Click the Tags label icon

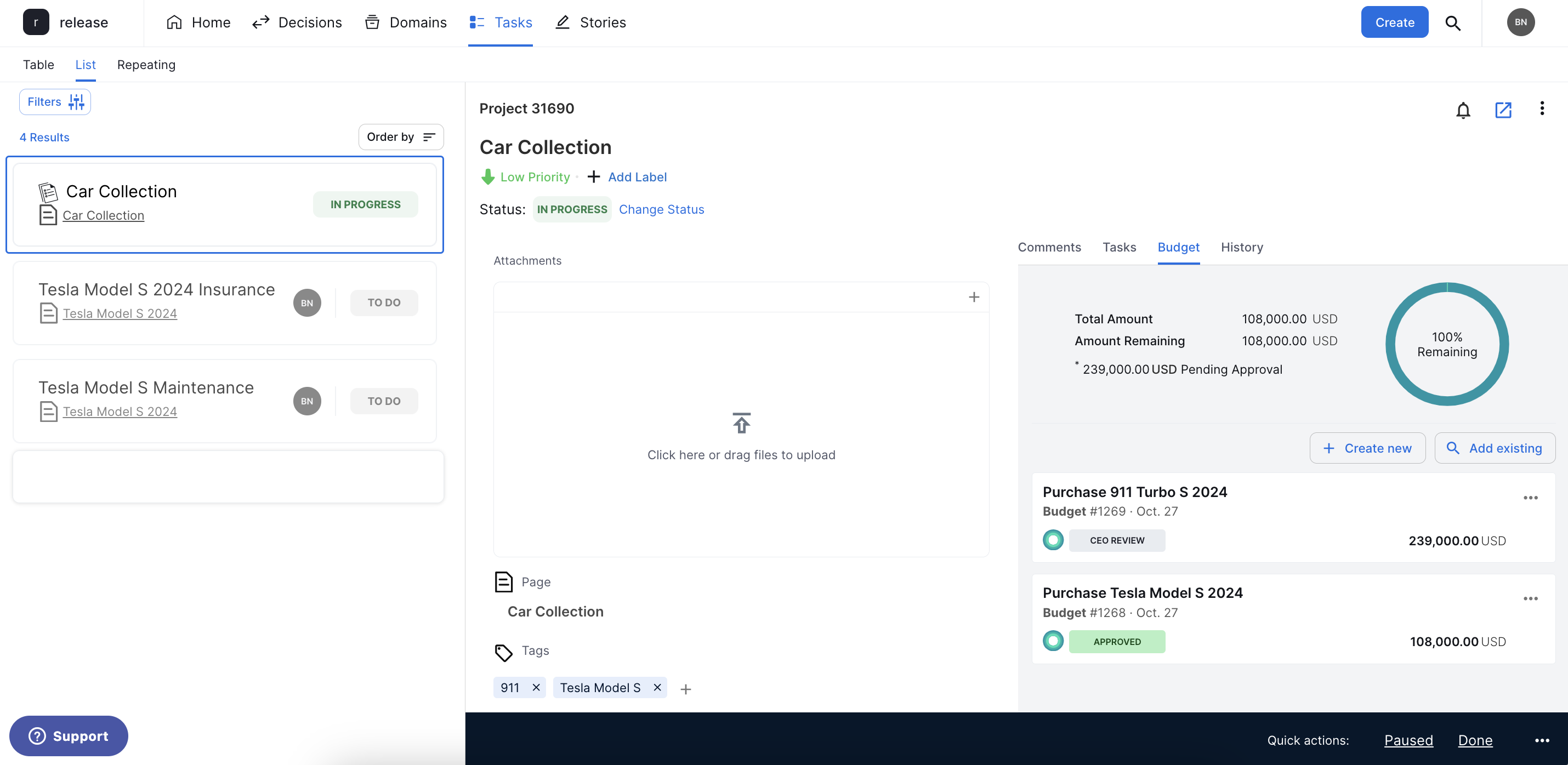[x=503, y=653]
